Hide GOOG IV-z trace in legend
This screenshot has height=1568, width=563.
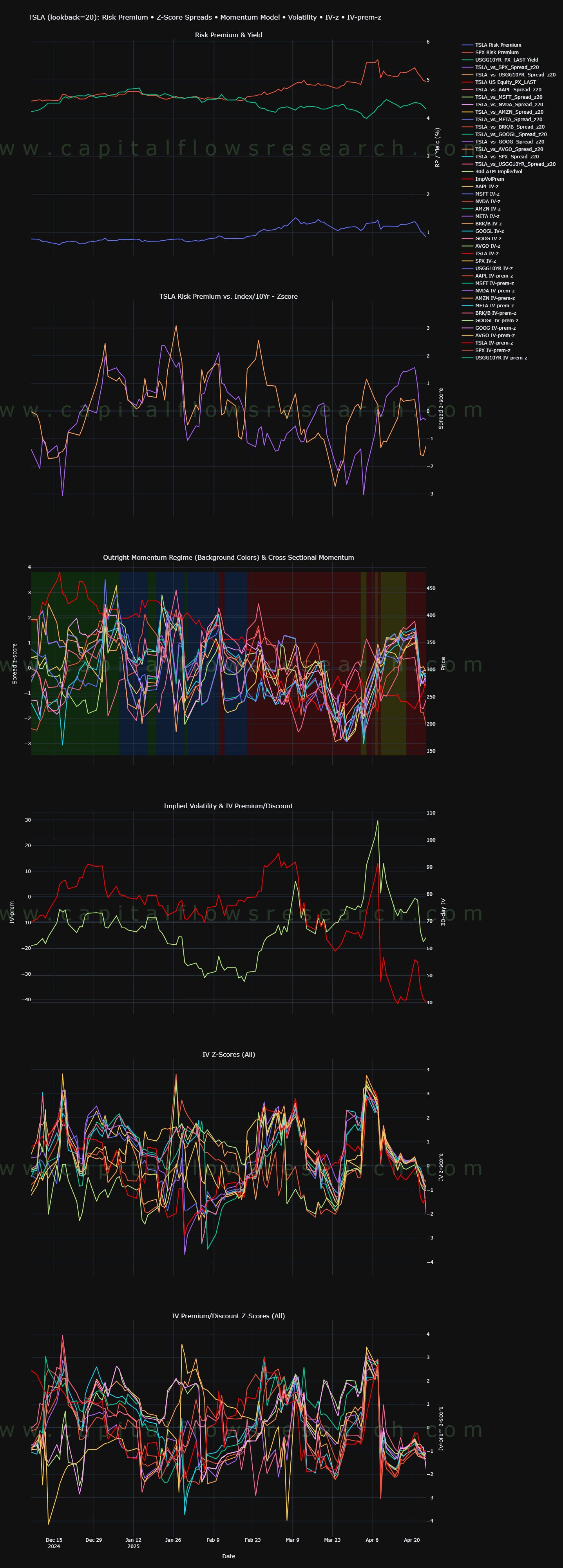[x=482, y=239]
